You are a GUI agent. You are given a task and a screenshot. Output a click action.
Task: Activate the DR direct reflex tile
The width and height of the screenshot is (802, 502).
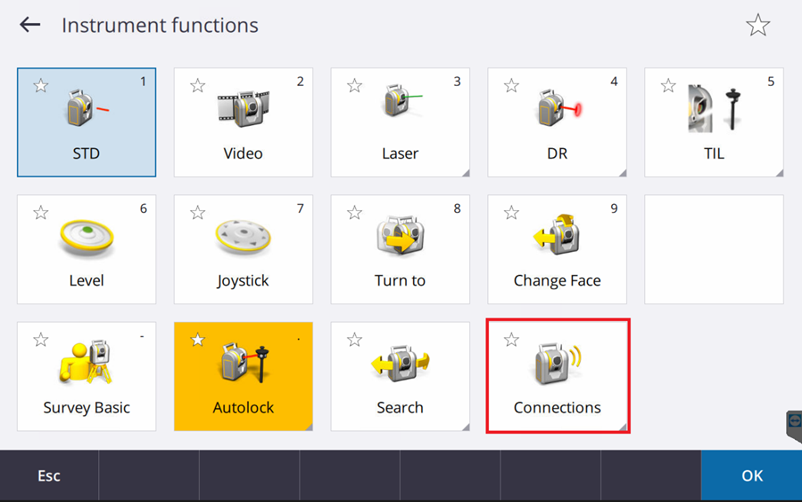[x=557, y=122]
